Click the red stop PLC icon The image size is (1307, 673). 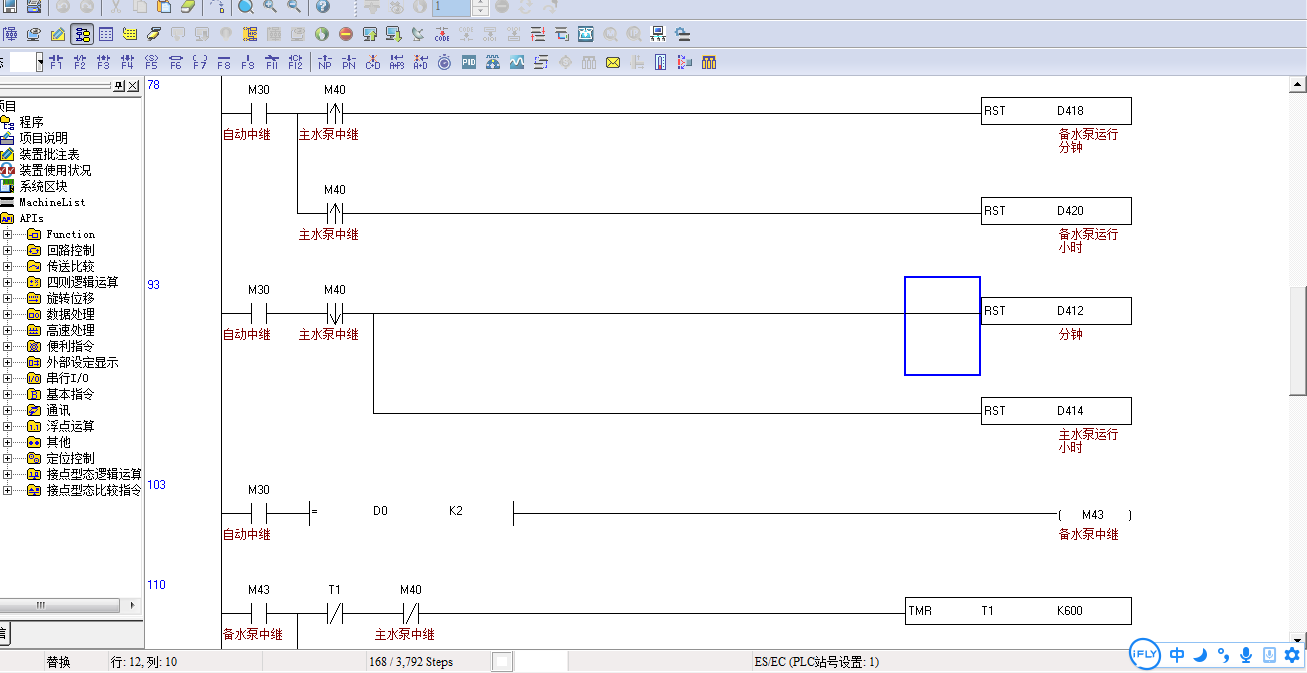pos(346,35)
